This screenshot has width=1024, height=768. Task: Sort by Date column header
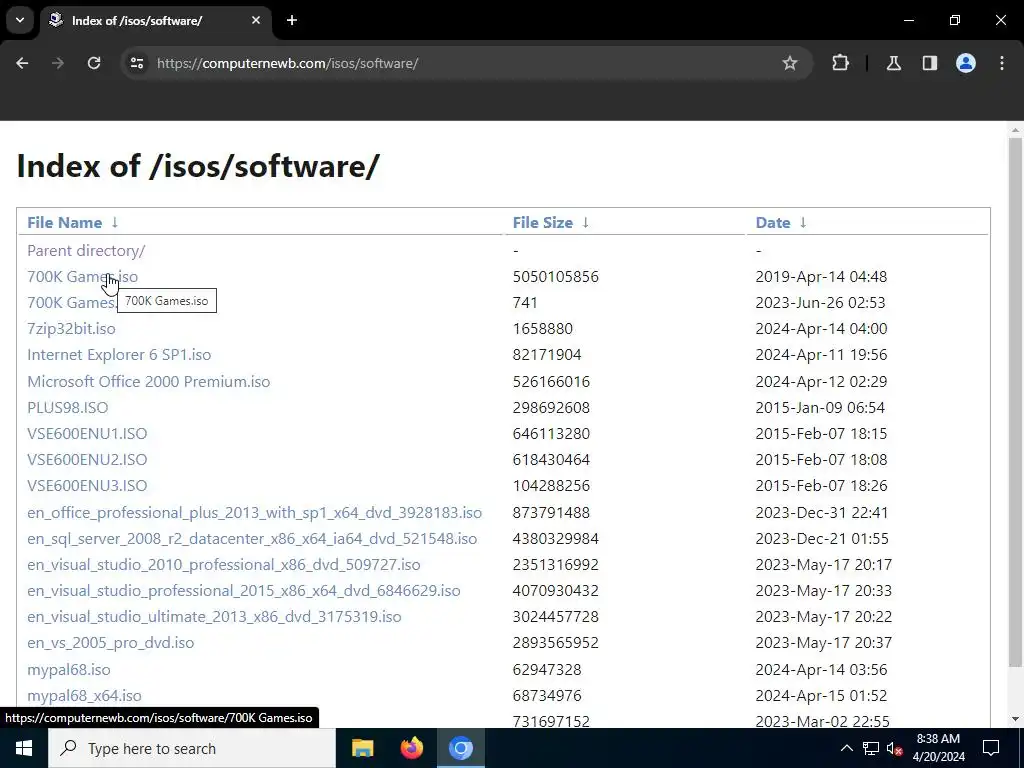coord(773,223)
